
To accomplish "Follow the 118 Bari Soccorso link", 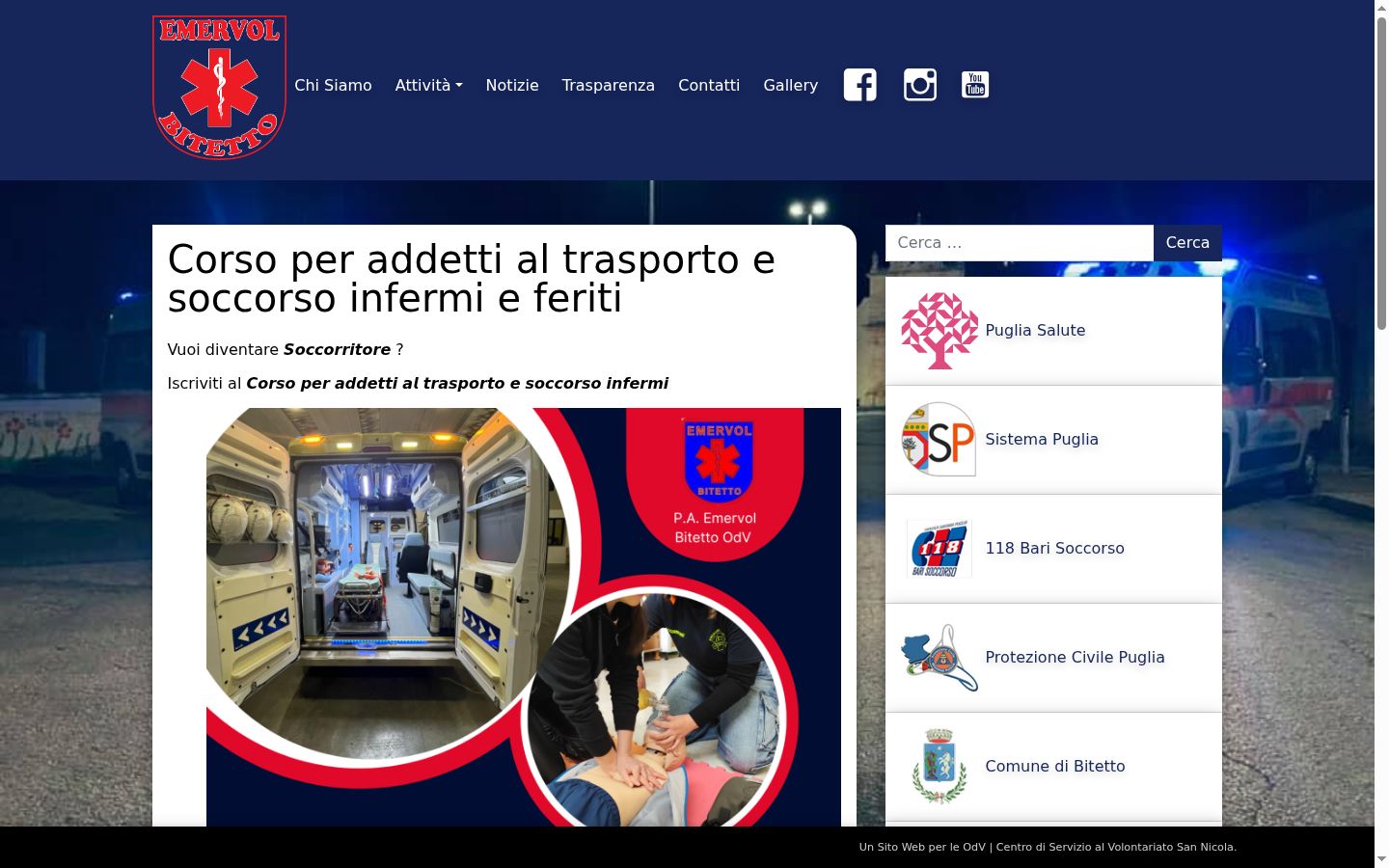I will (1054, 549).
